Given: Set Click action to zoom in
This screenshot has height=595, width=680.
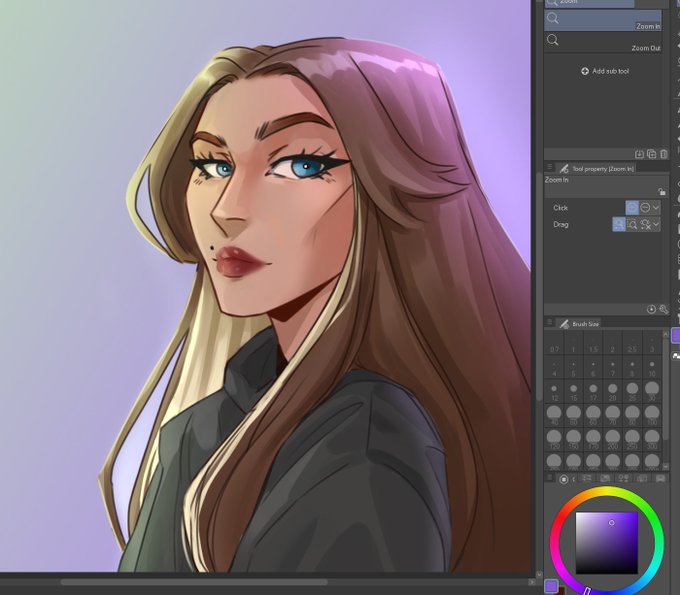Looking at the screenshot, I should point(632,208).
